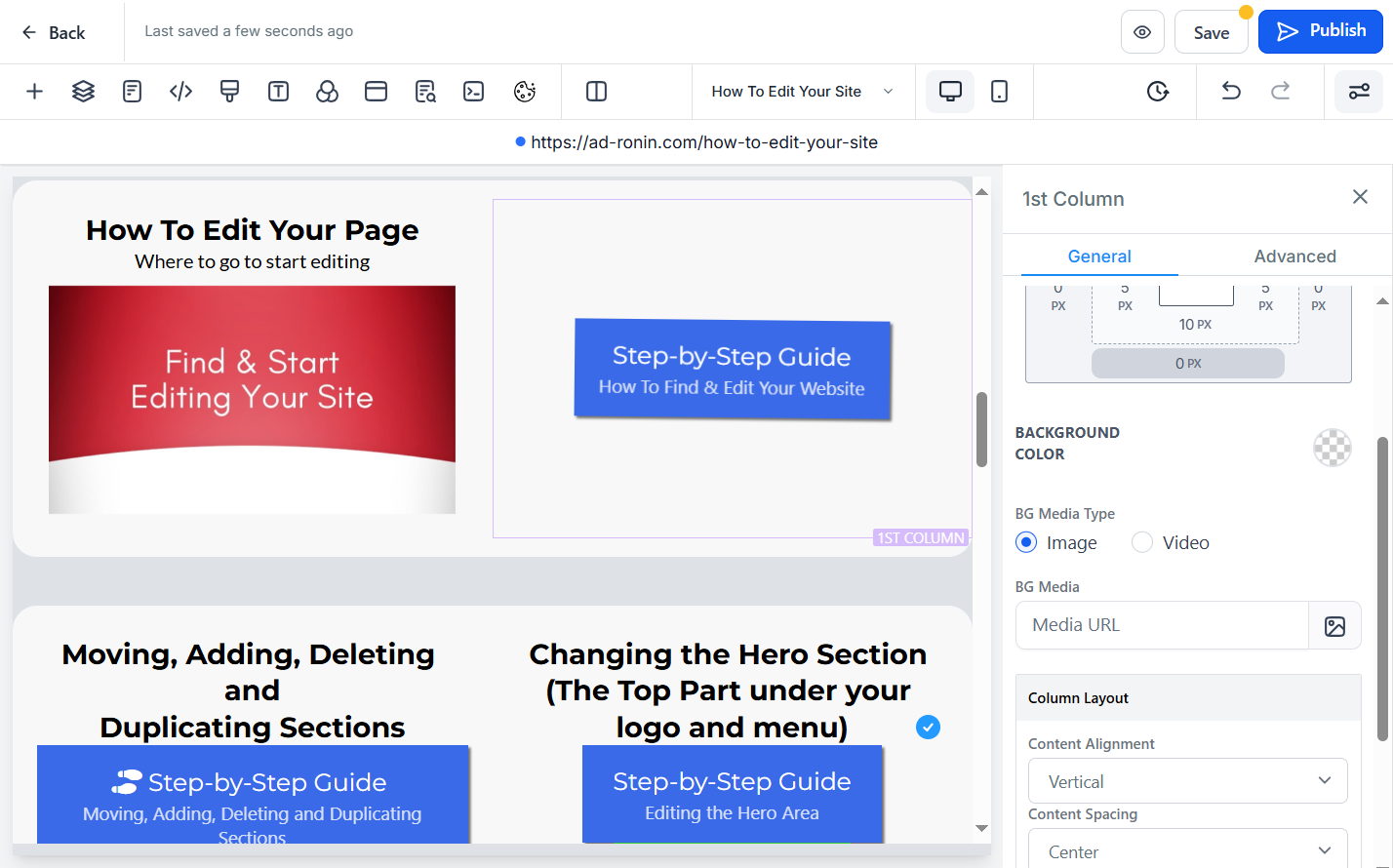The width and height of the screenshot is (1393, 868).
Task: Click the Save button
Action: coord(1212,32)
